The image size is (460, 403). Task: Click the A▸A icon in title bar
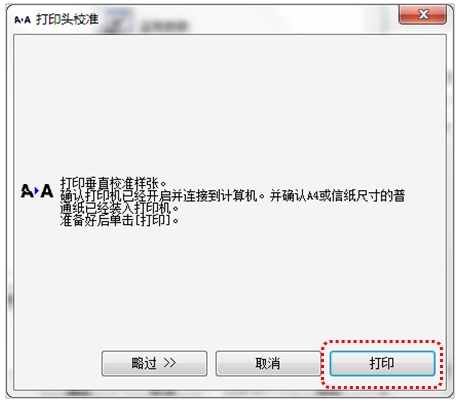pos(22,20)
